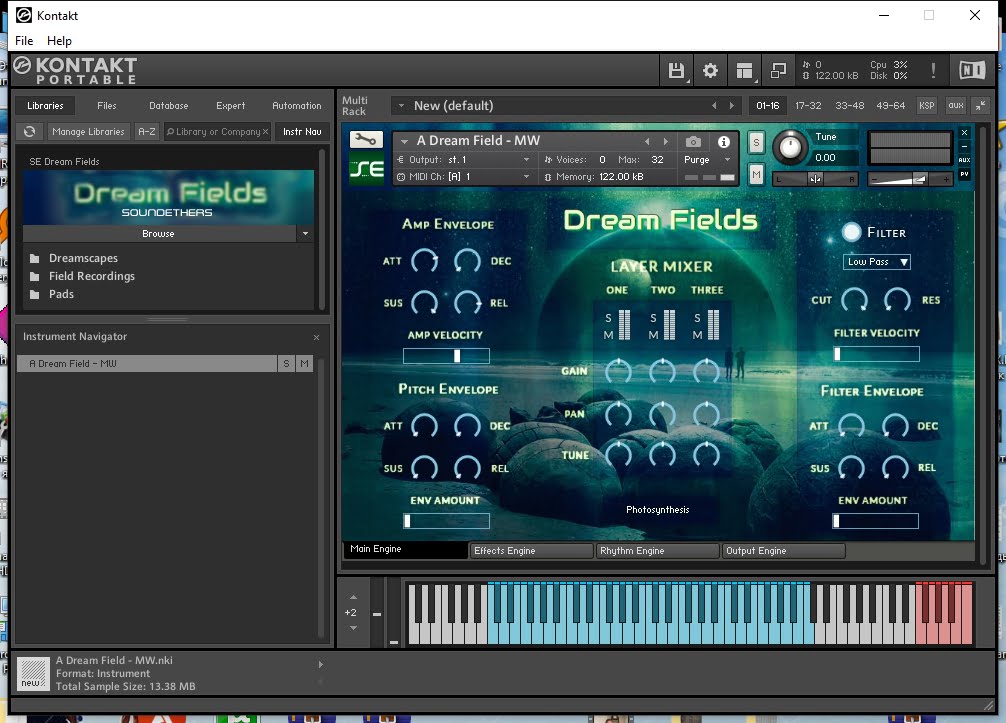Mute A Dream Field in Instrument Navigator
Viewport: 1006px width, 723px height.
[x=304, y=364]
